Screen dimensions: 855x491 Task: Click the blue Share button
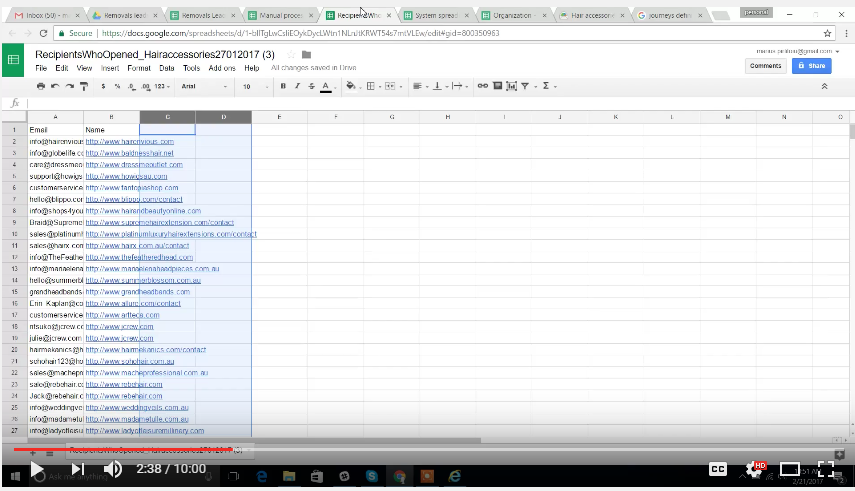click(x=811, y=65)
